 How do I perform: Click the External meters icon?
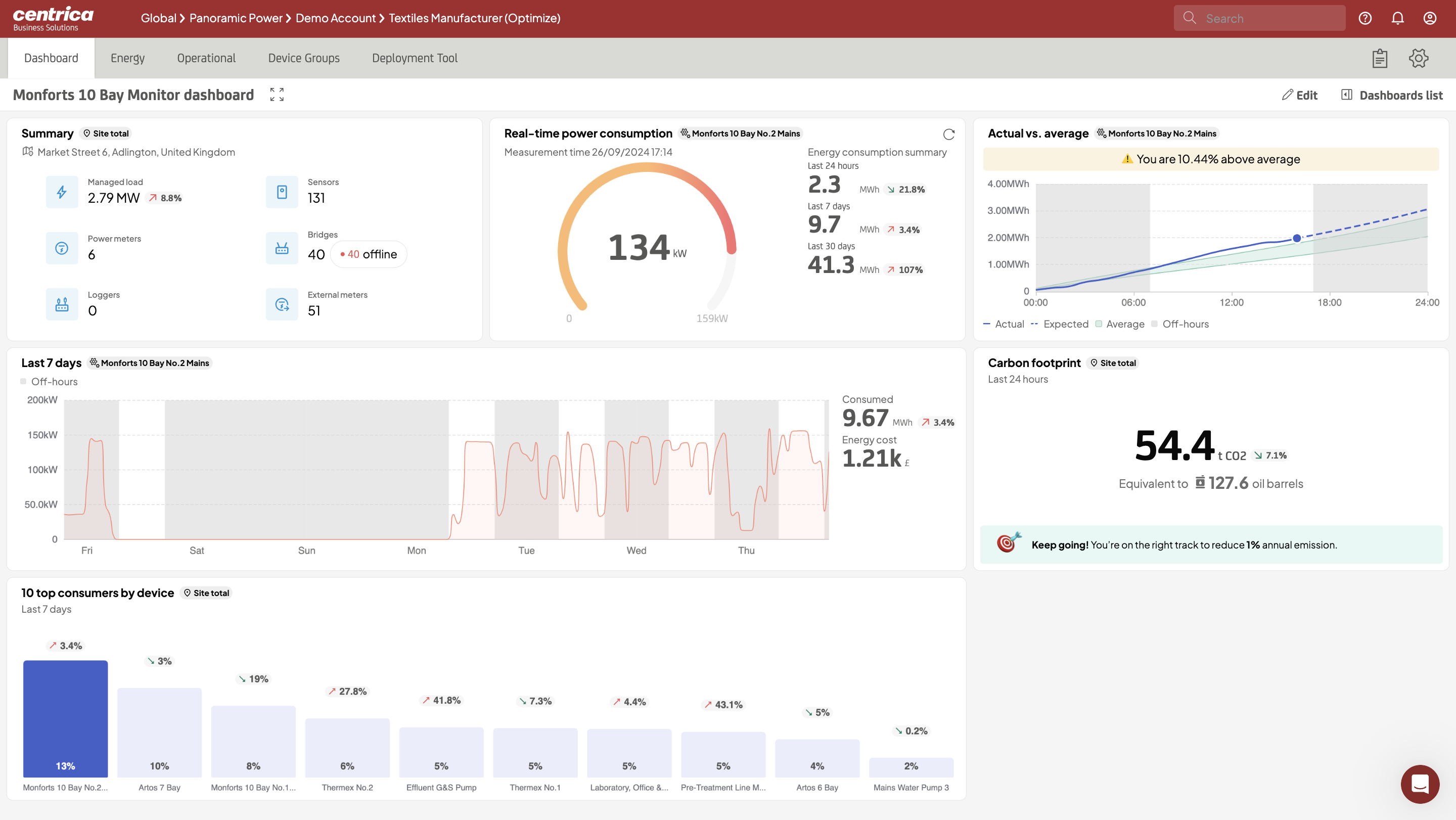[x=282, y=305]
